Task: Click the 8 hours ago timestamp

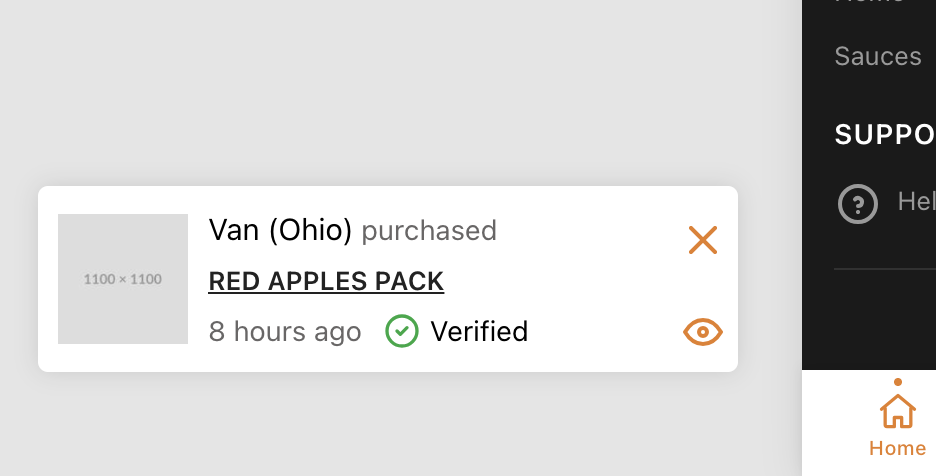Action: click(x=285, y=331)
